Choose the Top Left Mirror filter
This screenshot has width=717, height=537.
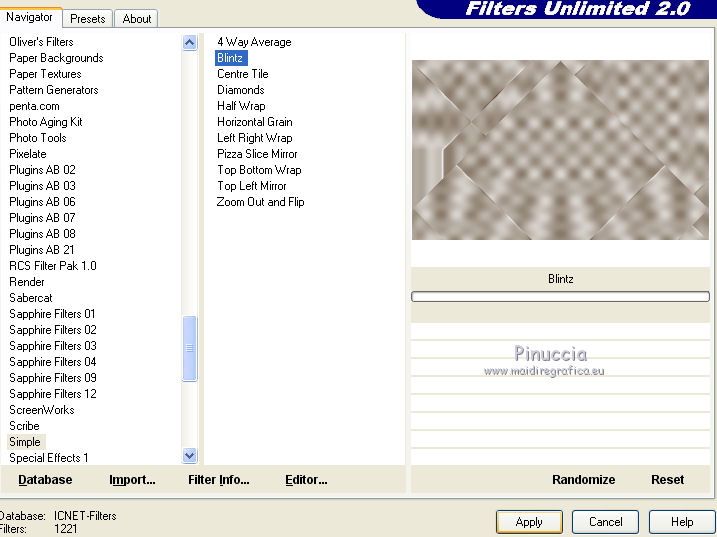point(252,186)
